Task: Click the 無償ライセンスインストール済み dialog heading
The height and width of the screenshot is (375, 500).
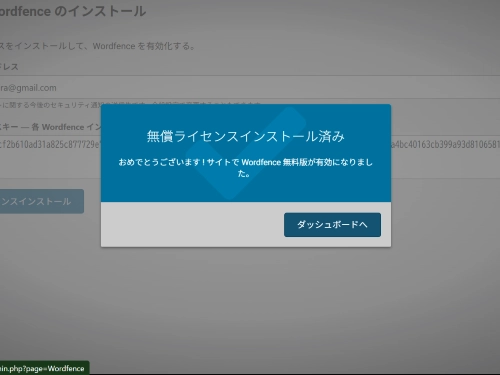Action: [246, 136]
